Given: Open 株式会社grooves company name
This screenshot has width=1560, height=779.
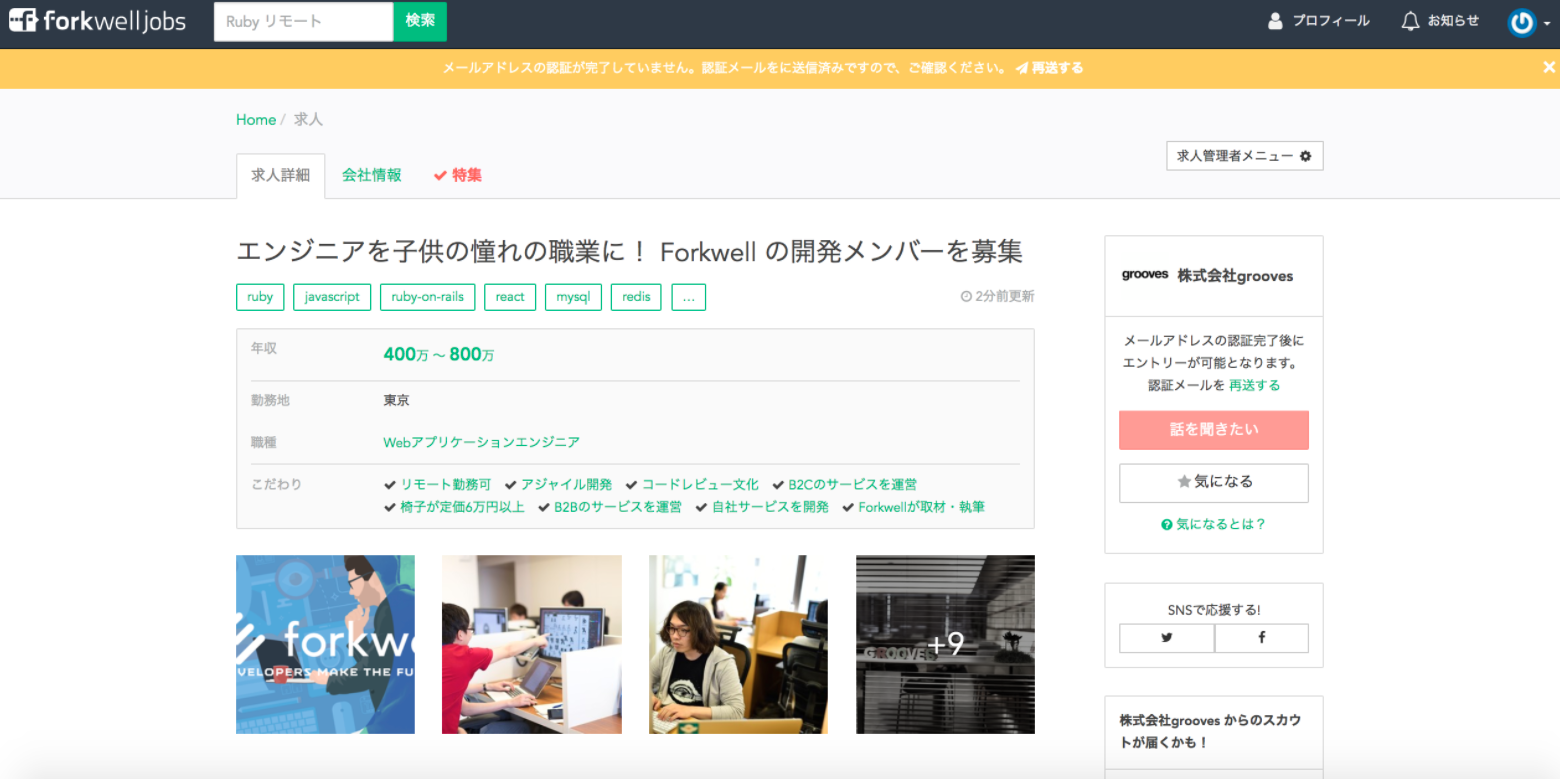Looking at the screenshot, I should pos(1235,276).
